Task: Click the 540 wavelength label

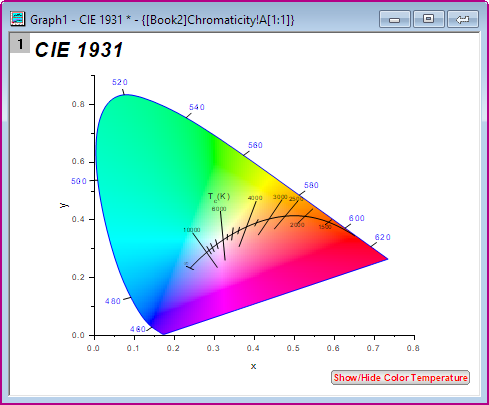Action: (x=197, y=107)
